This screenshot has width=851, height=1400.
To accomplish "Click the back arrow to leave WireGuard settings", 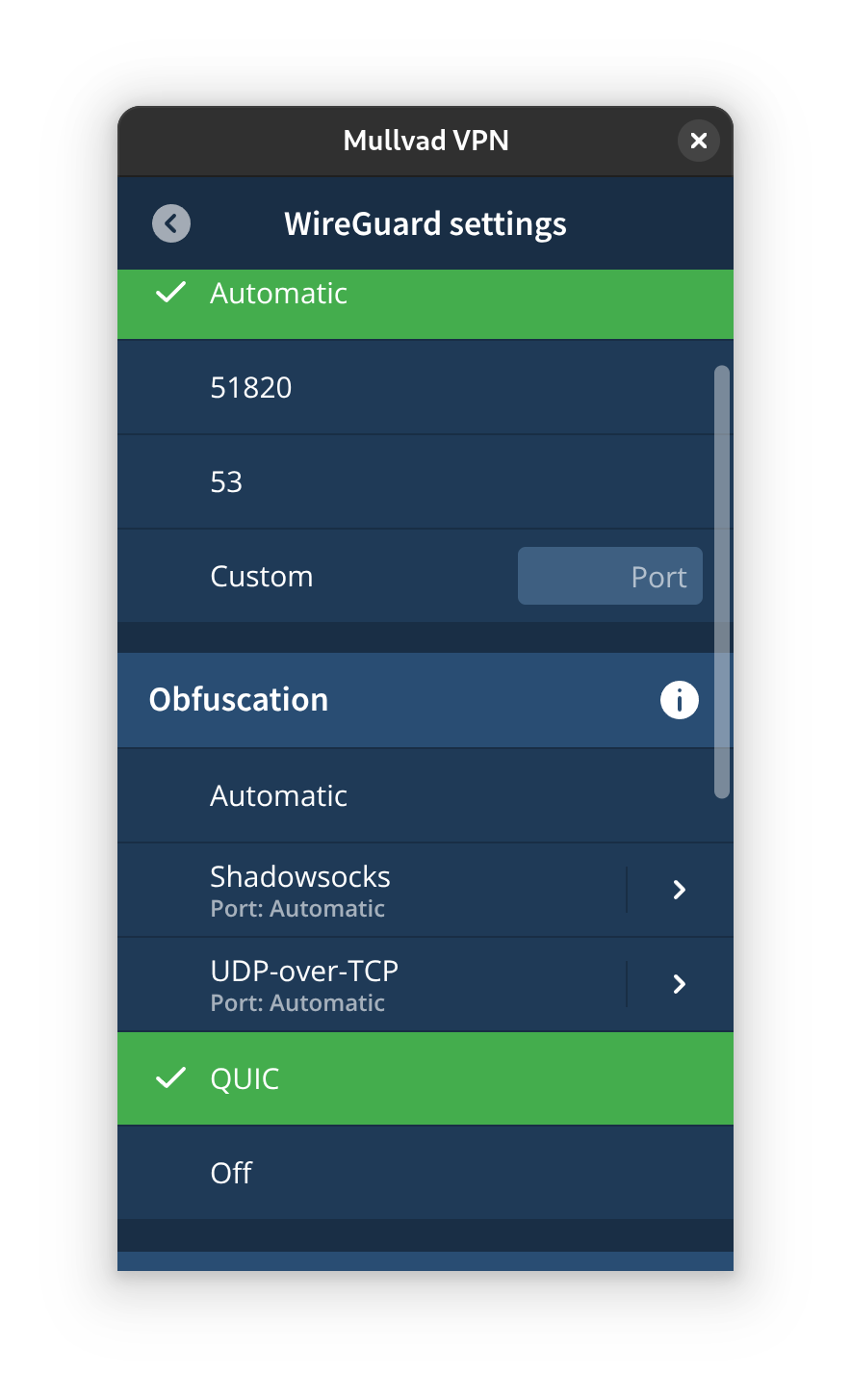I will pyautogui.click(x=171, y=222).
